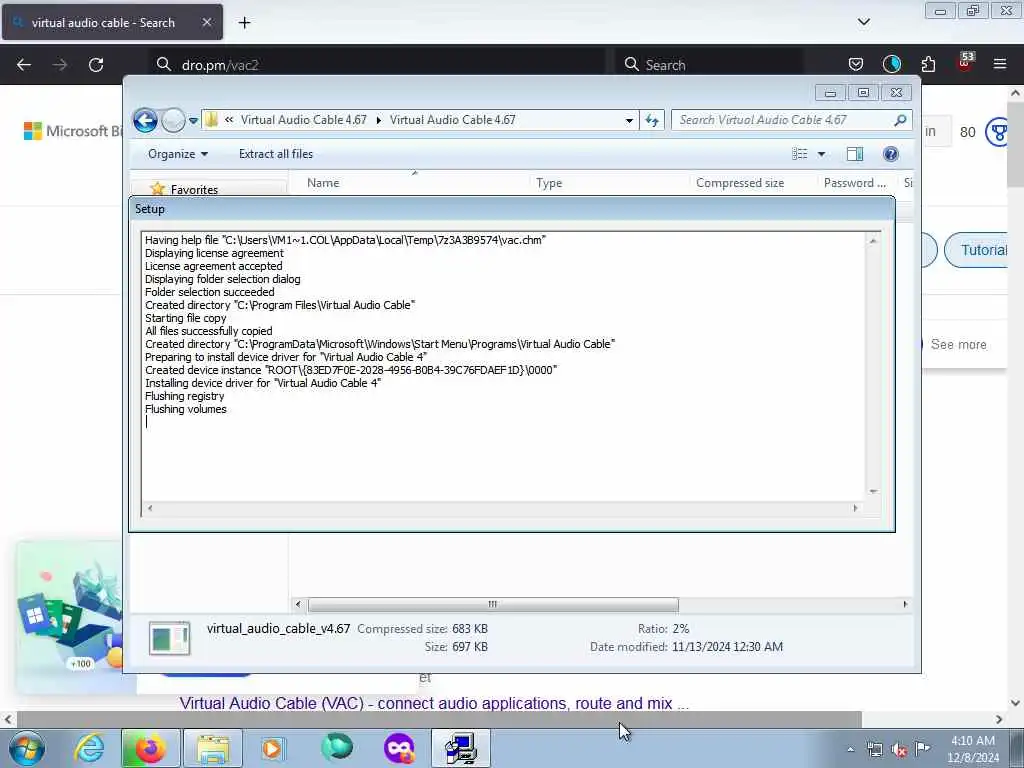Open the Explorer recent locations dropdown arrow
Screen dimensions: 1024x768
tap(193, 121)
